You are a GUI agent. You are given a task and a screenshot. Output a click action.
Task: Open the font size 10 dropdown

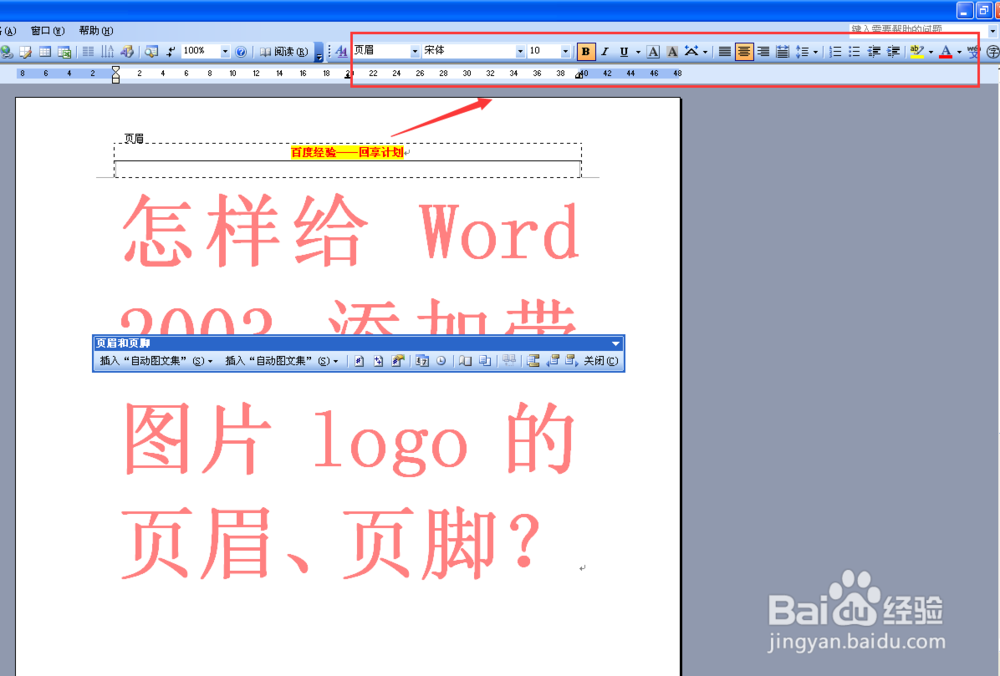[x=565, y=50]
